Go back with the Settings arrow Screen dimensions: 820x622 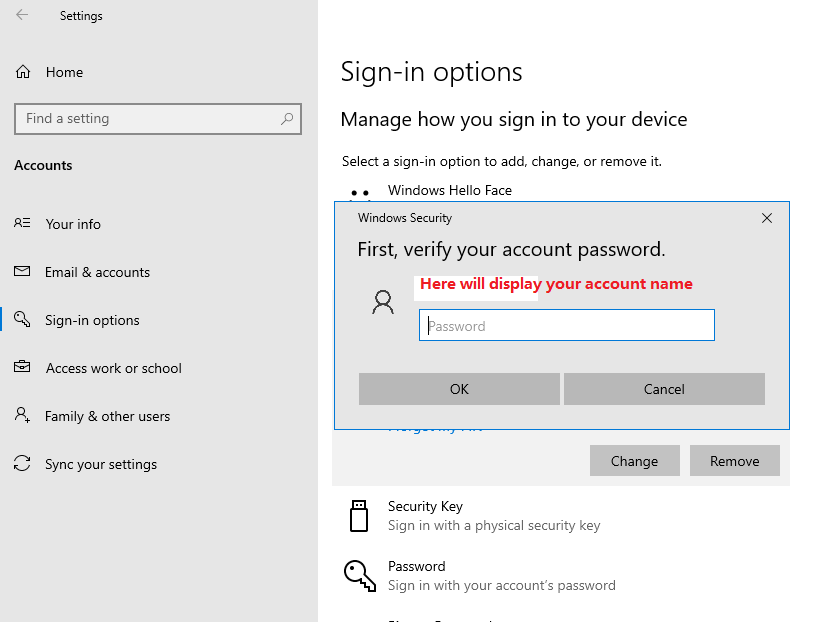click(22, 15)
